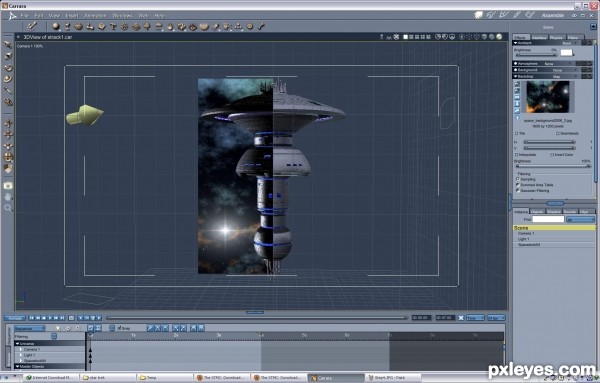Choose the single-view layout square icon
This screenshot has width=600, height=383.
pos(406,37)
